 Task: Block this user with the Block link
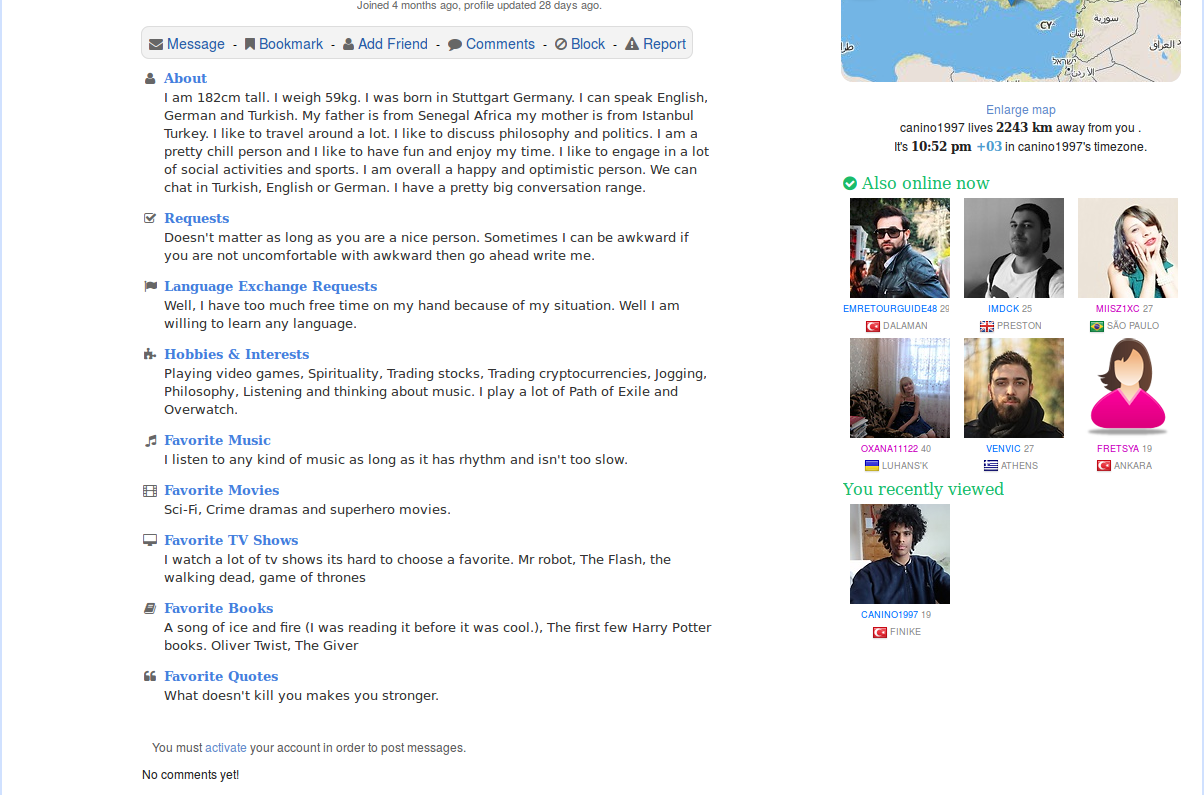click(x=588, y=44)
